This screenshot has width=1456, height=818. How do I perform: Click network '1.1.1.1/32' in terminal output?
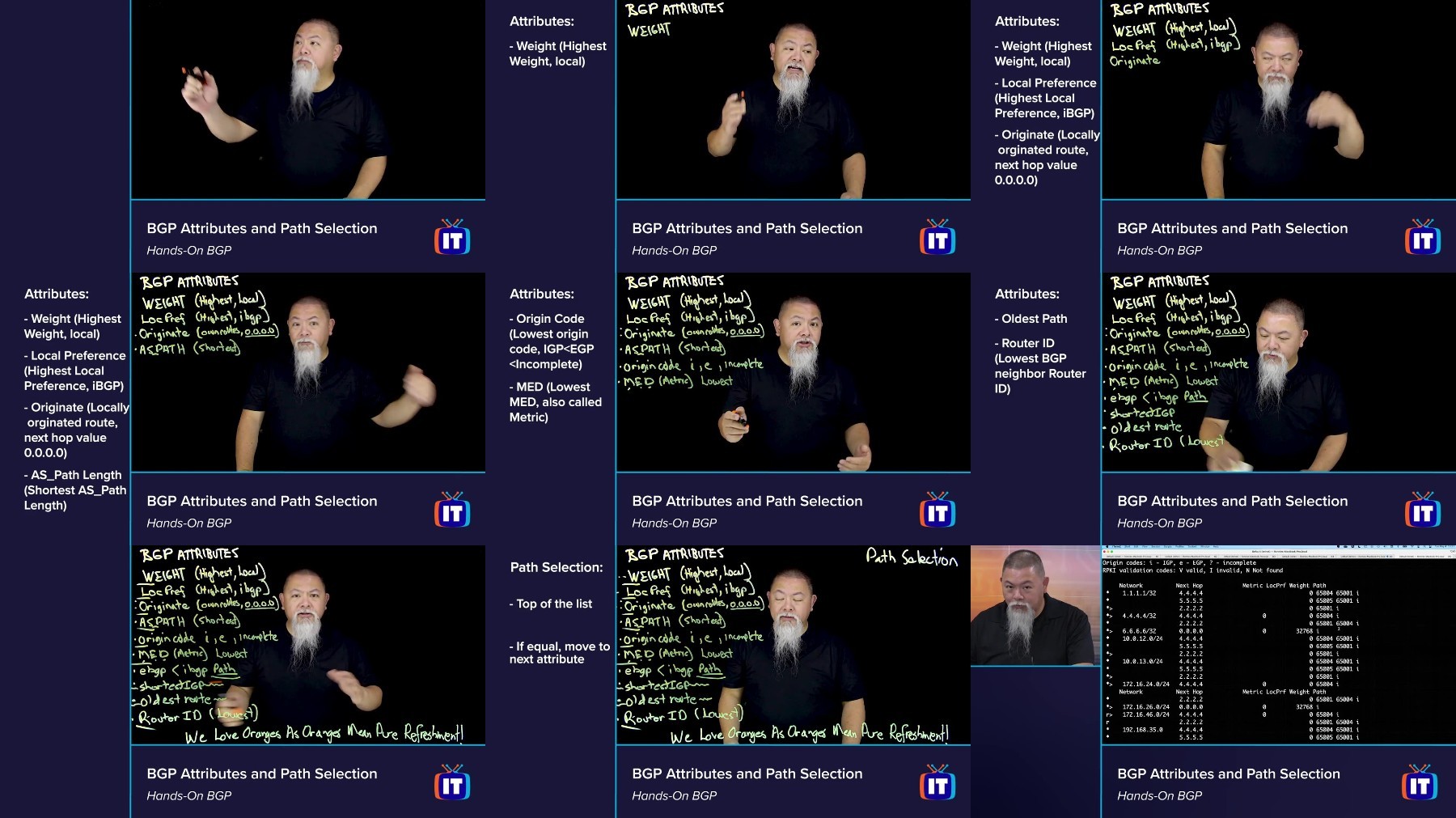coord(1139,593)
